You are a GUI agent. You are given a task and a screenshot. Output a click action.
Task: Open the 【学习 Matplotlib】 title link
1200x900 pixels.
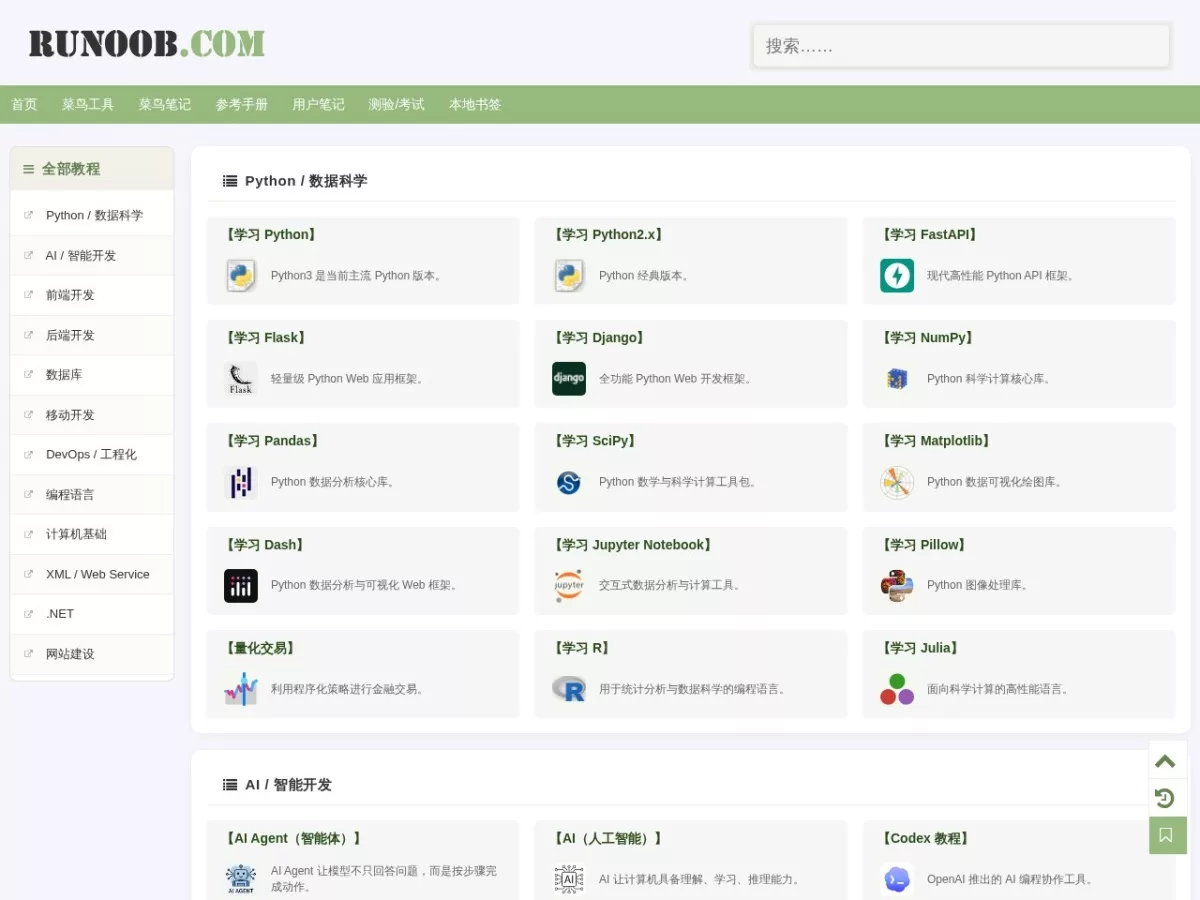[936, 441]
